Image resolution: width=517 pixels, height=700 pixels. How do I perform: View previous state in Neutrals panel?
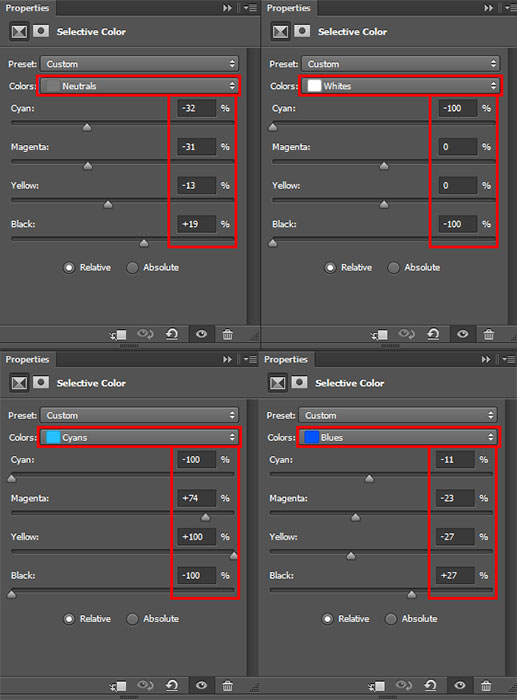point(145,334)
